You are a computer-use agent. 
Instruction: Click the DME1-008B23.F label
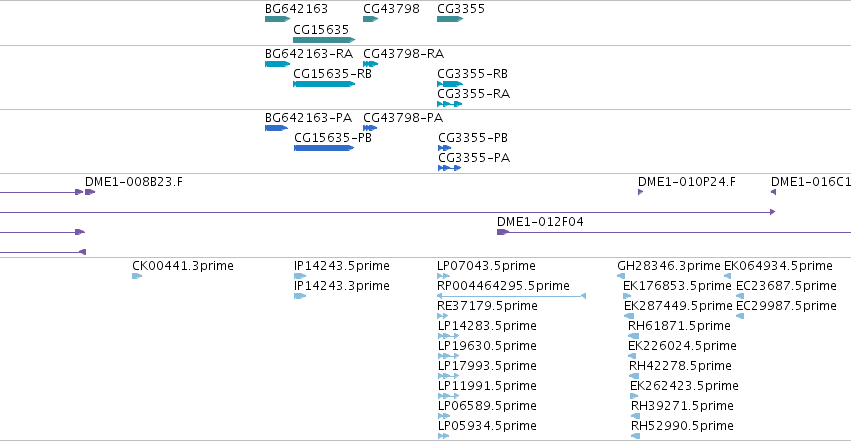(134, 182)
